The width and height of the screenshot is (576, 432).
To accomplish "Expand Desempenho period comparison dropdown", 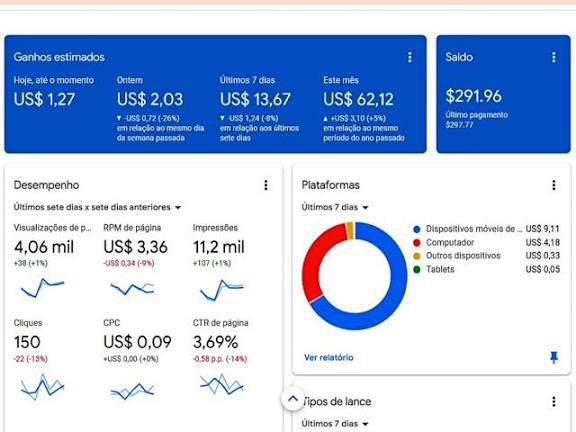I will [x=98, y=207].
